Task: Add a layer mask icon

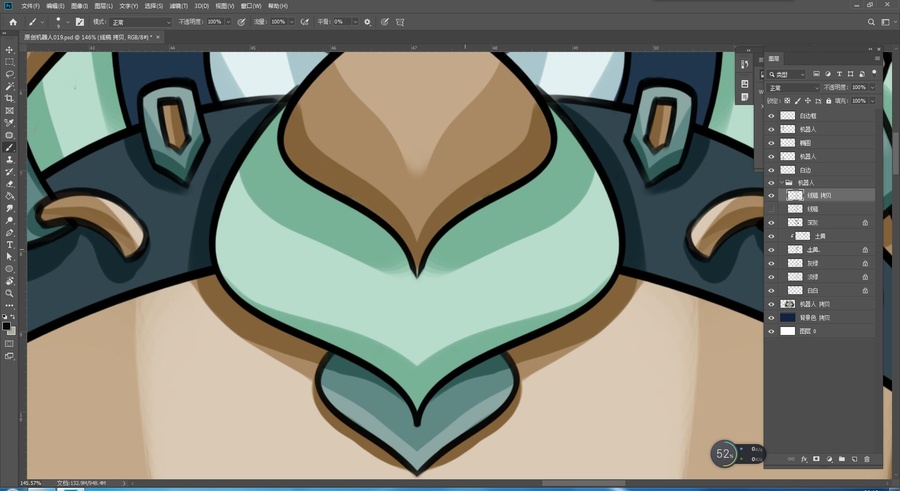Action: [x=816, y=459]
